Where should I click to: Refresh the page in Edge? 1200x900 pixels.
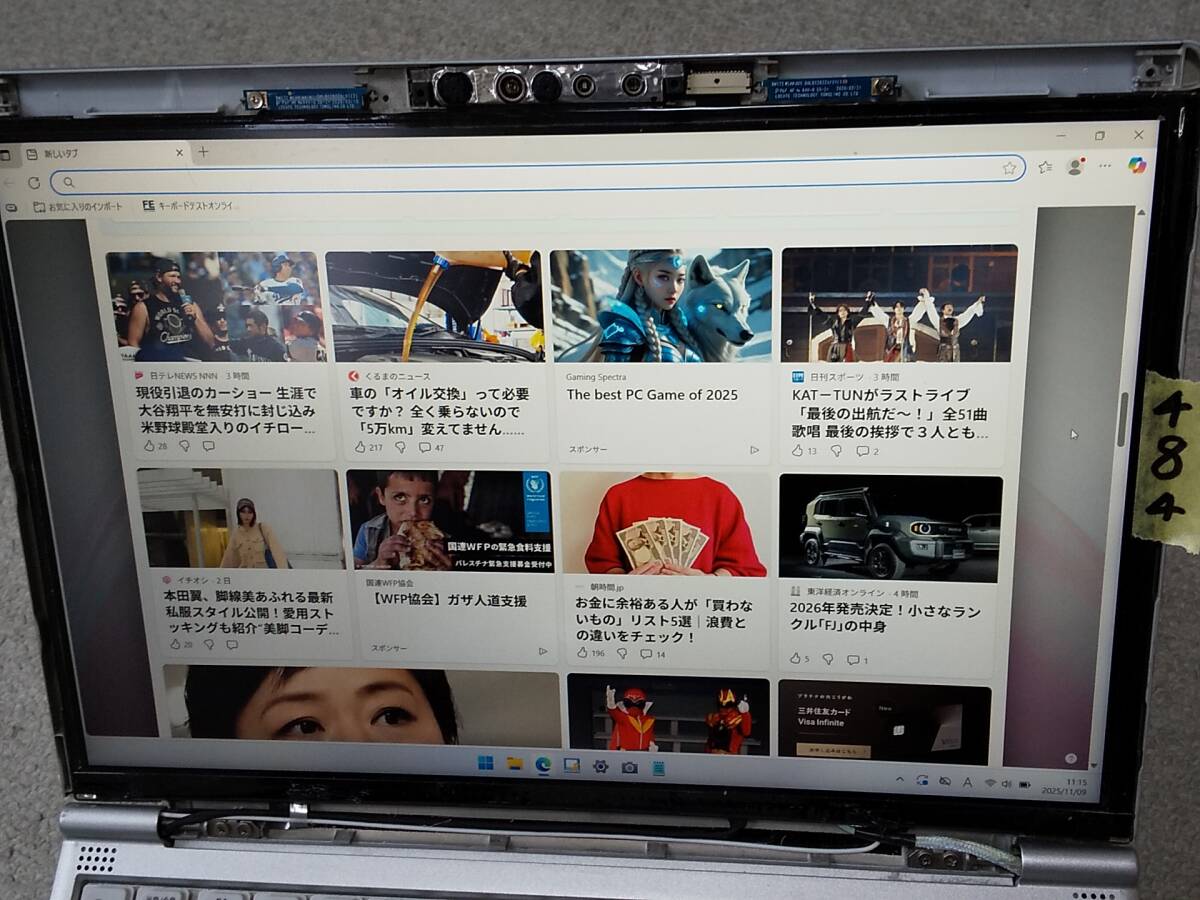coord(34,183)
